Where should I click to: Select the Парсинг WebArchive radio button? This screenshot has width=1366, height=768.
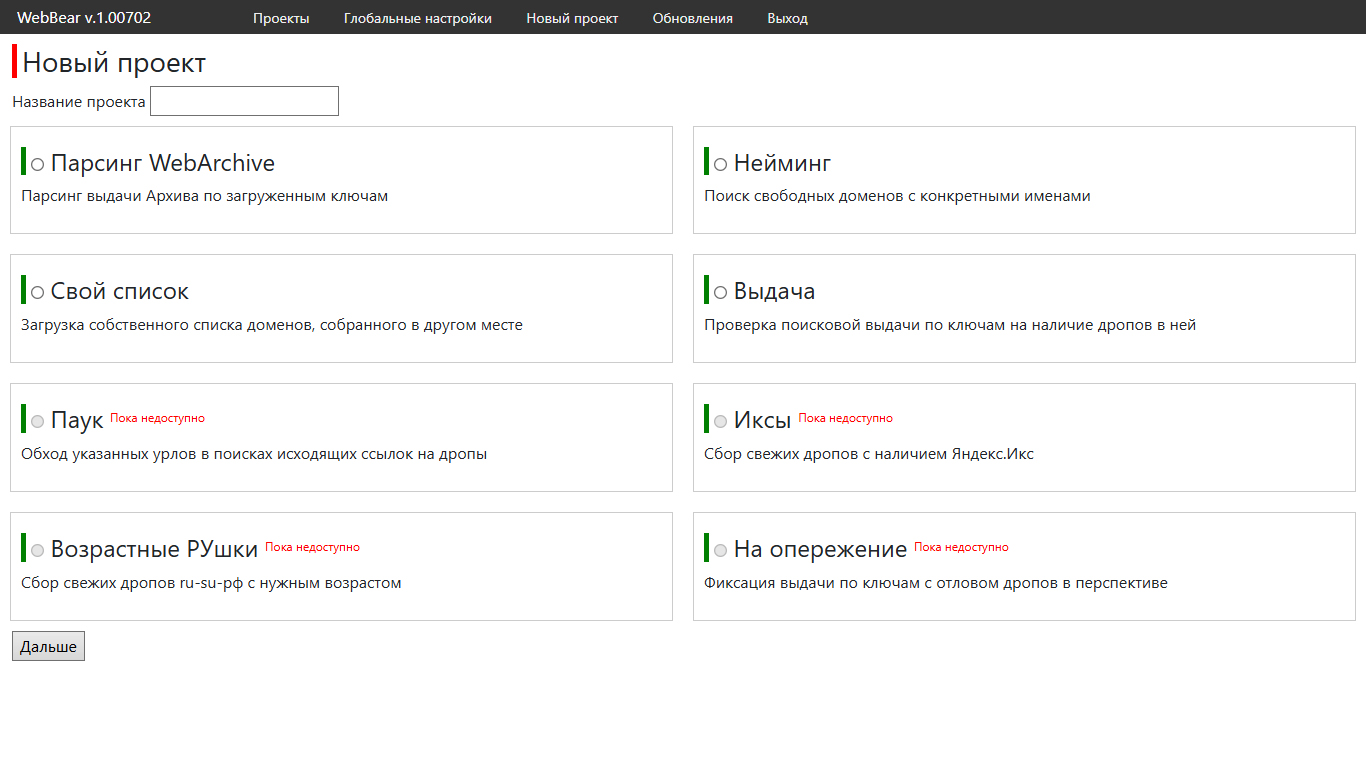click(38, 164)
